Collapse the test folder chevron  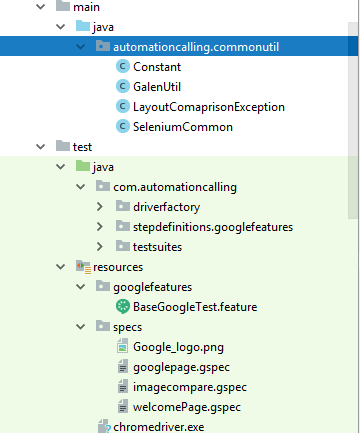[41, 147]
